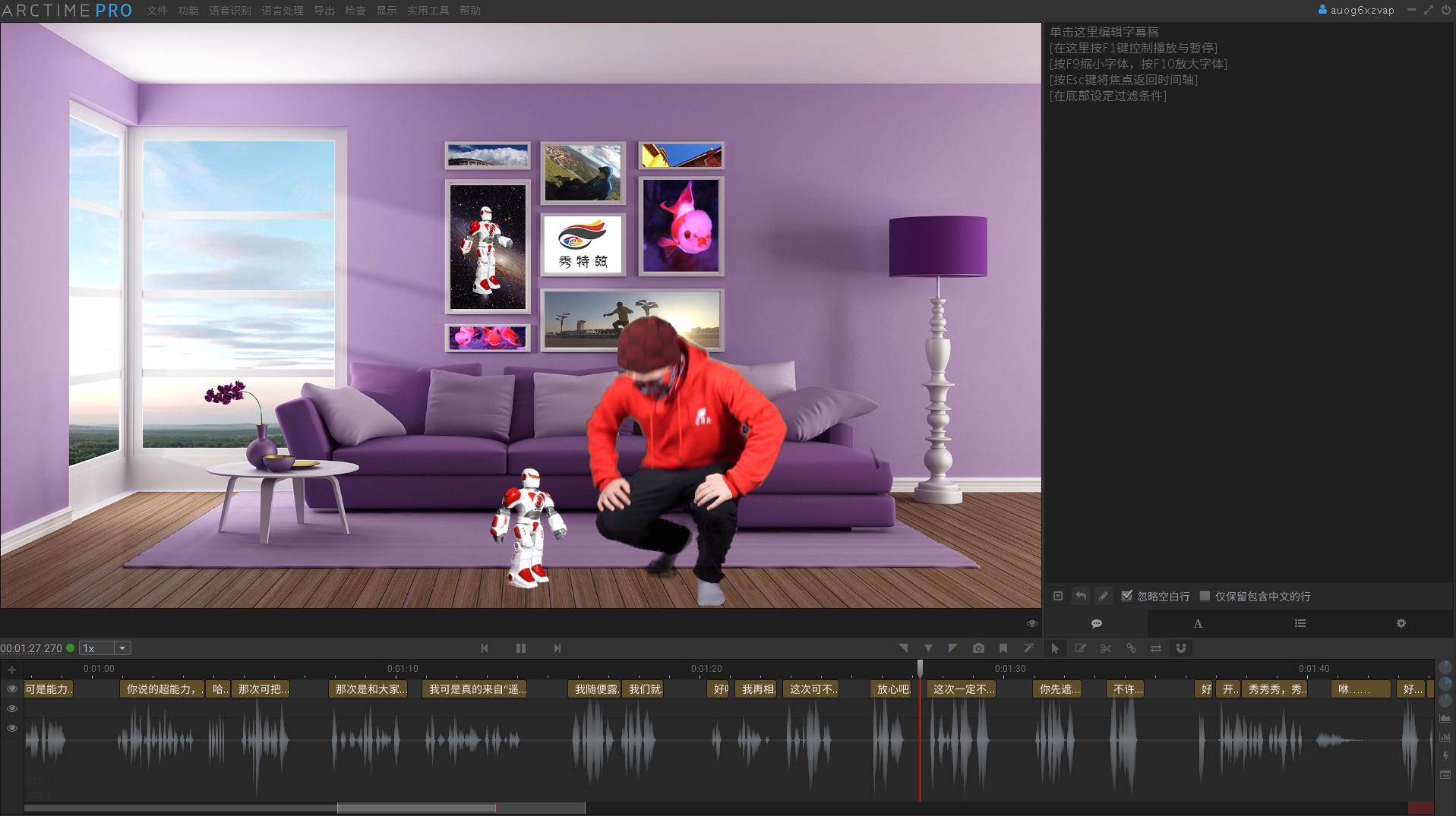Image resolution: width=1456 pixels, height=816 pixels.
Task: Toggle visibility of first subtitle track
Action: pos(12,689)
